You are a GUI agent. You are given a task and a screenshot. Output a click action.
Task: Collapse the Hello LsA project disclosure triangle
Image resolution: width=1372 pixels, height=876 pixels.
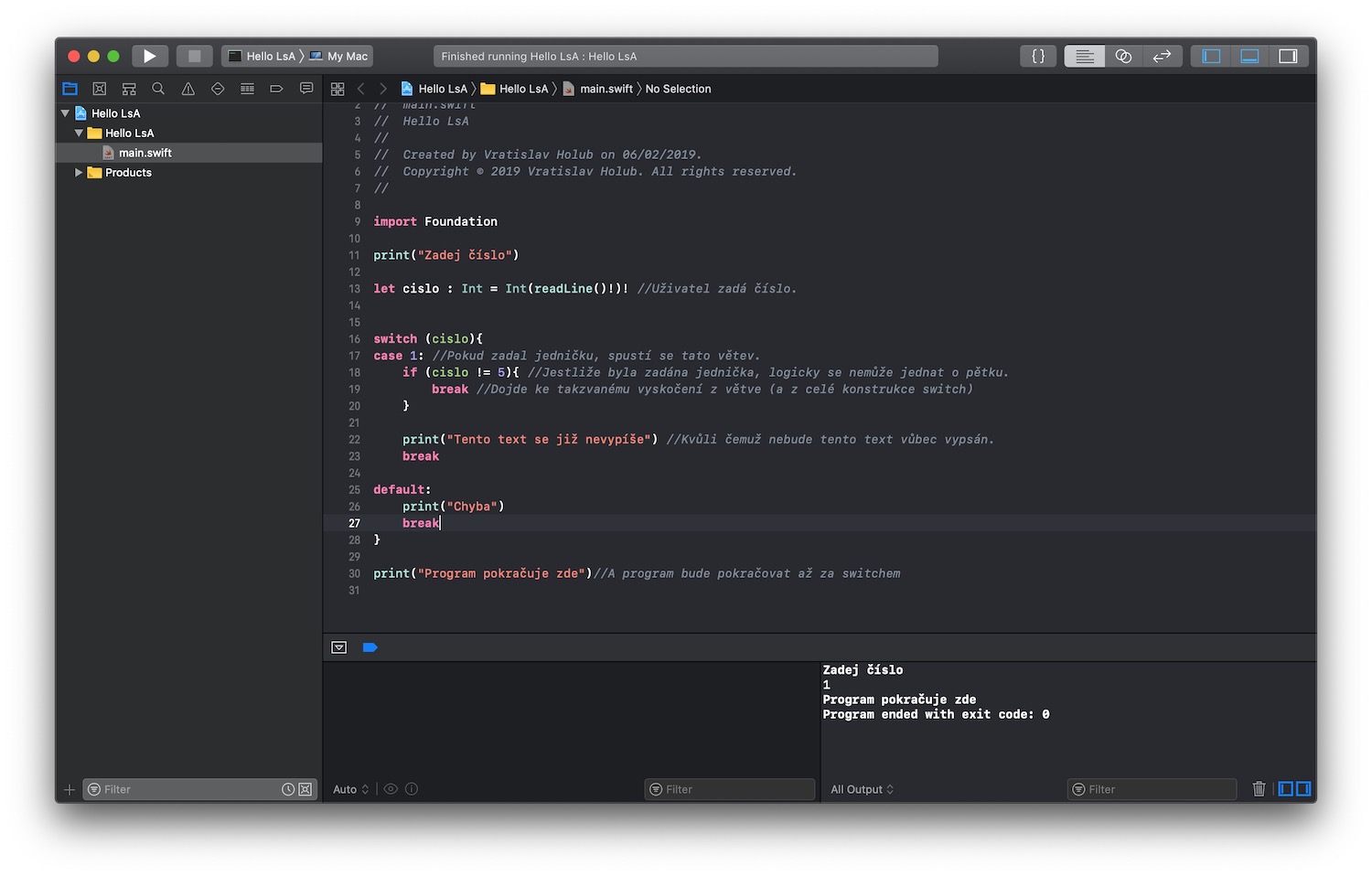pos(65,113)
